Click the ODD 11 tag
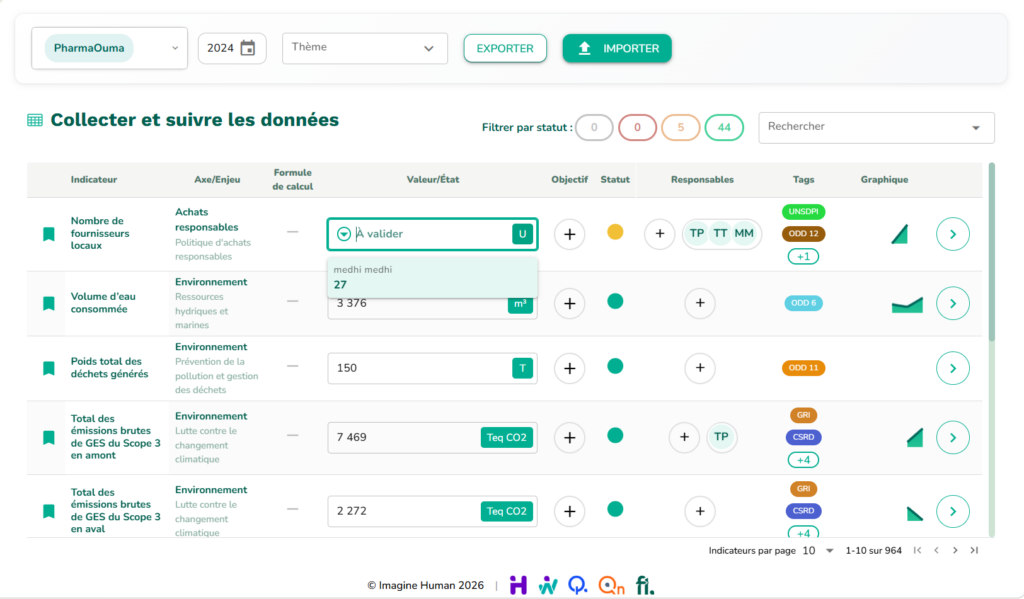The width and height of the screenshot is (1024, 599). click(803, 368)
